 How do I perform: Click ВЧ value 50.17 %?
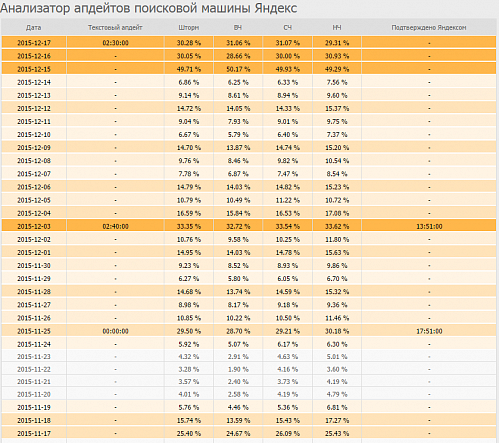coord(238,69)
